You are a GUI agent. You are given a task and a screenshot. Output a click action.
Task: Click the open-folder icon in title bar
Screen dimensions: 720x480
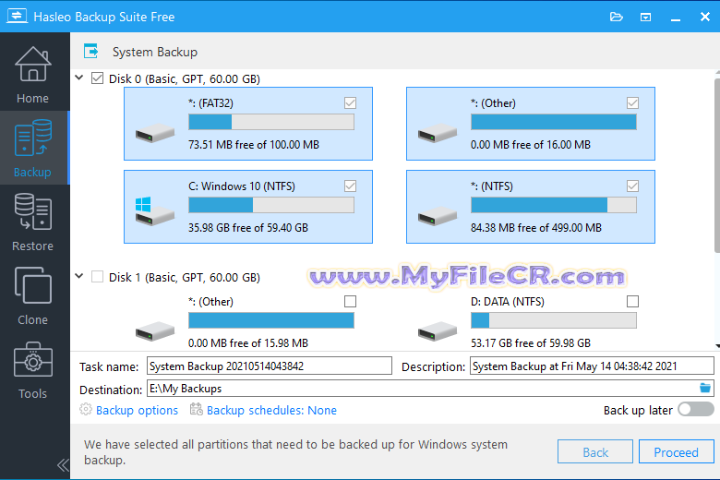[x=616, y=17]
